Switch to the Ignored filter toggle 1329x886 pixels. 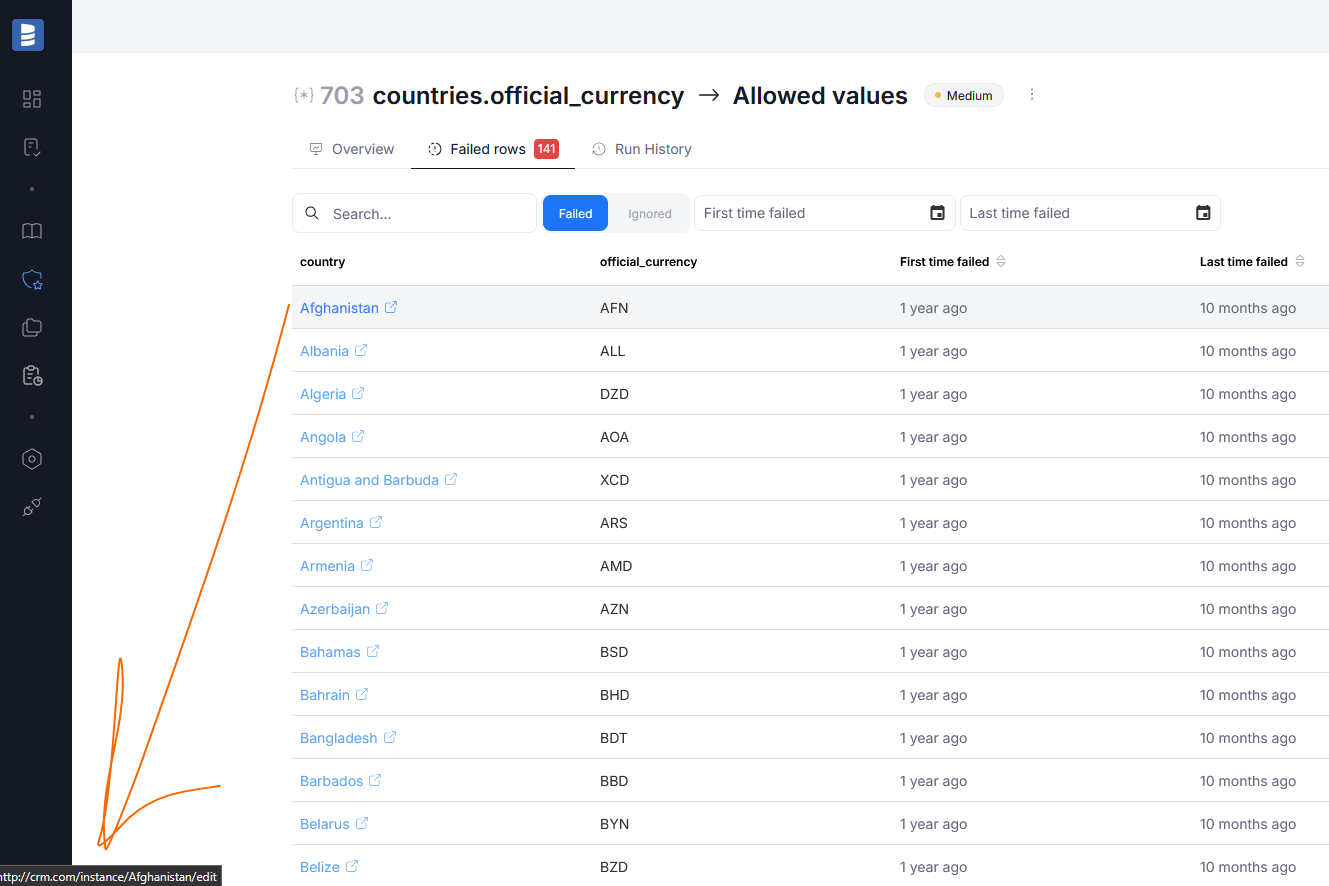[x=649, y=213]
